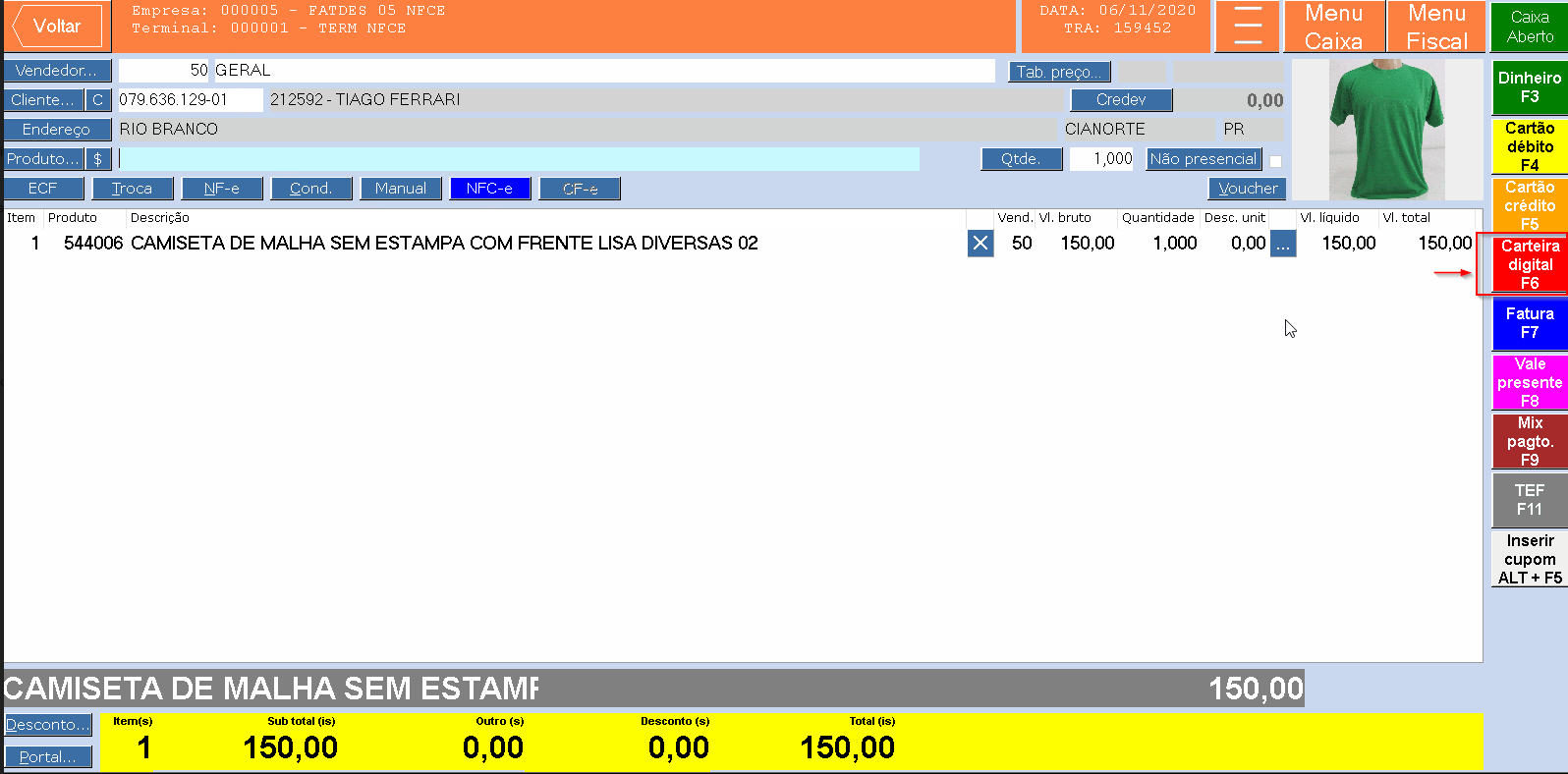Click the Credev balance 0,00

(x=1264, y=101)
